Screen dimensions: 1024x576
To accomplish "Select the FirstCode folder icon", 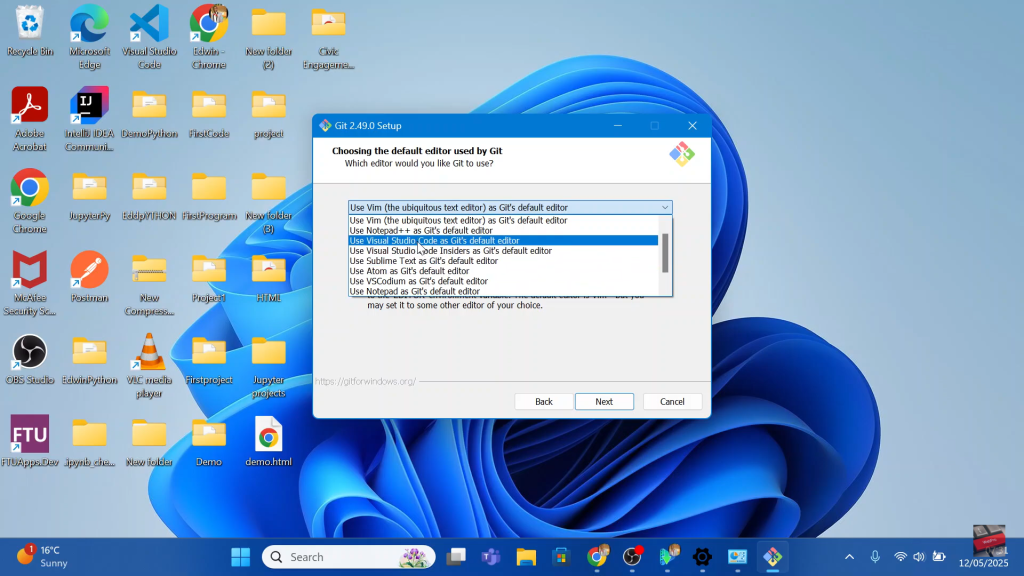I will (x=209, y=114).
